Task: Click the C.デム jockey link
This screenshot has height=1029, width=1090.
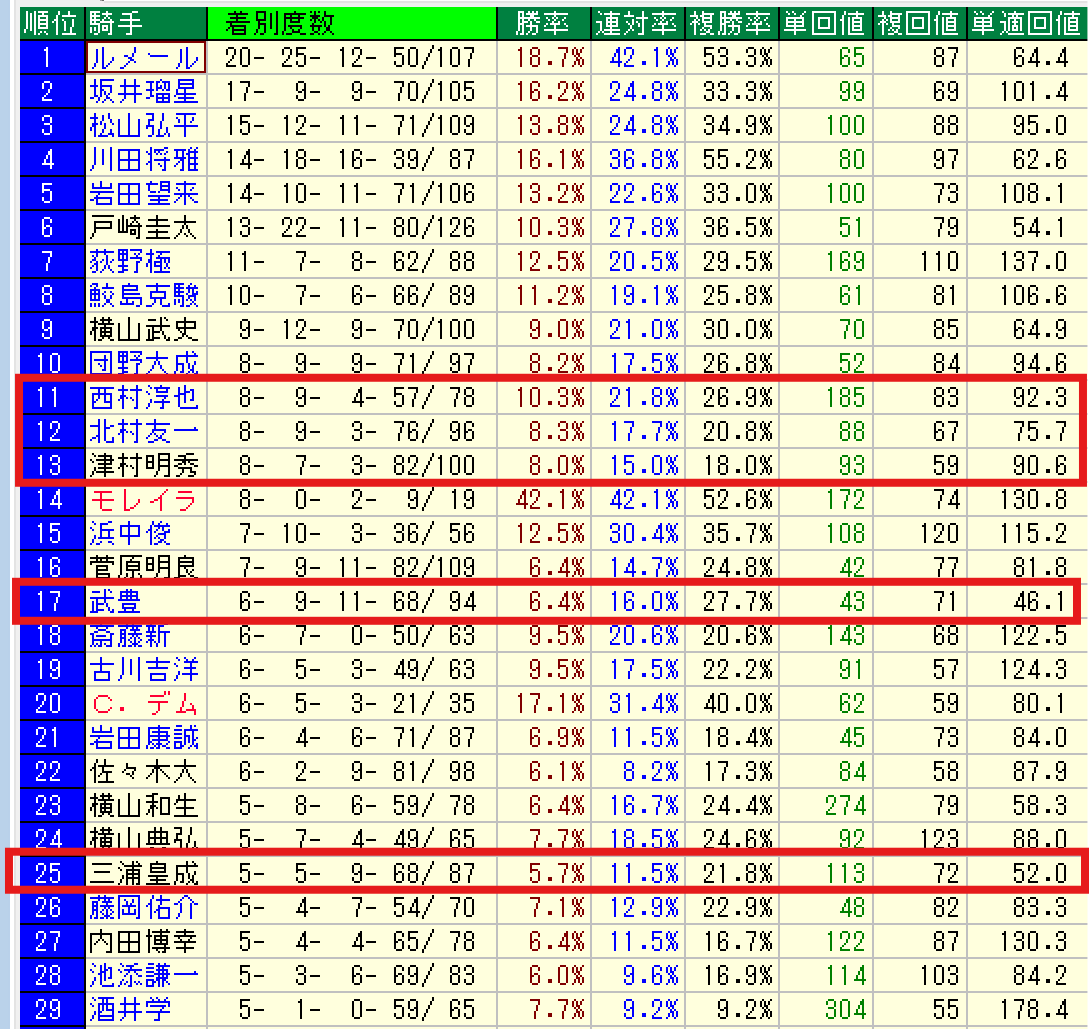Action: click(143, 704)
